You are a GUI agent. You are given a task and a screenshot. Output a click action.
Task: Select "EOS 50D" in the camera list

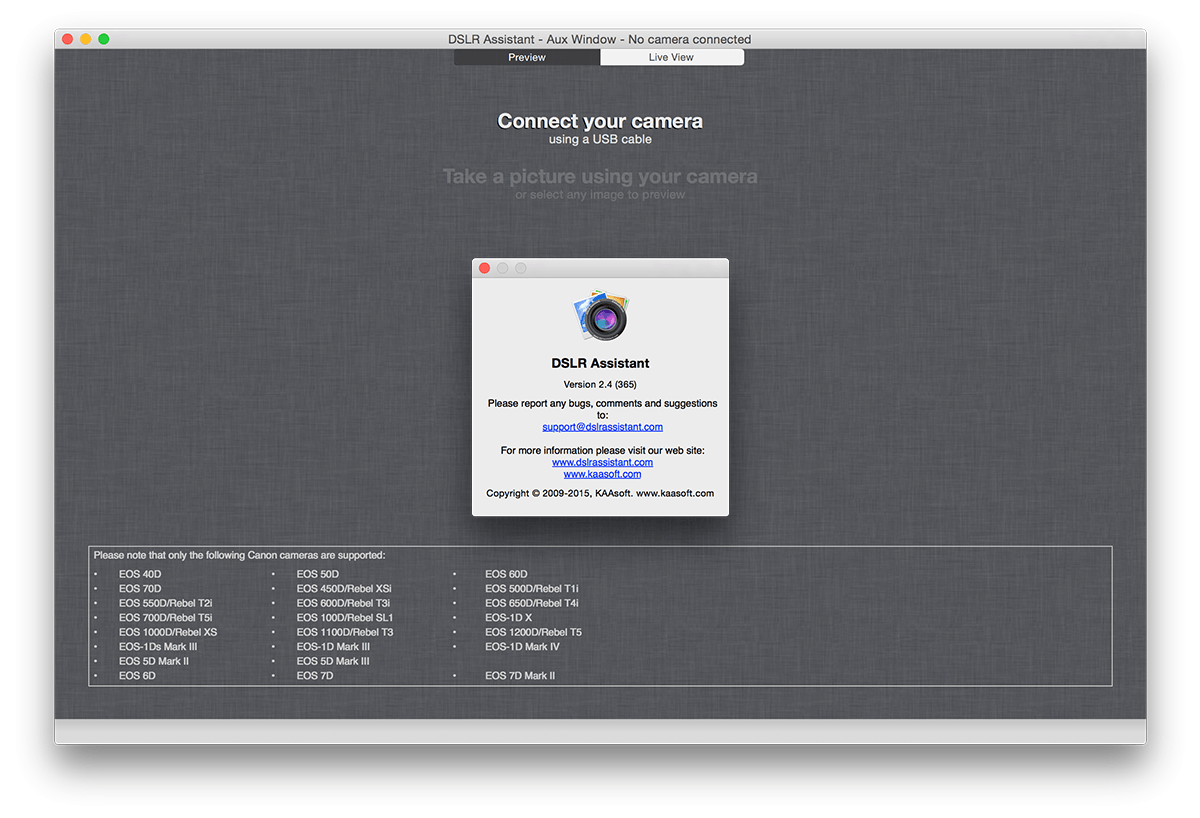tap(318, 574)
